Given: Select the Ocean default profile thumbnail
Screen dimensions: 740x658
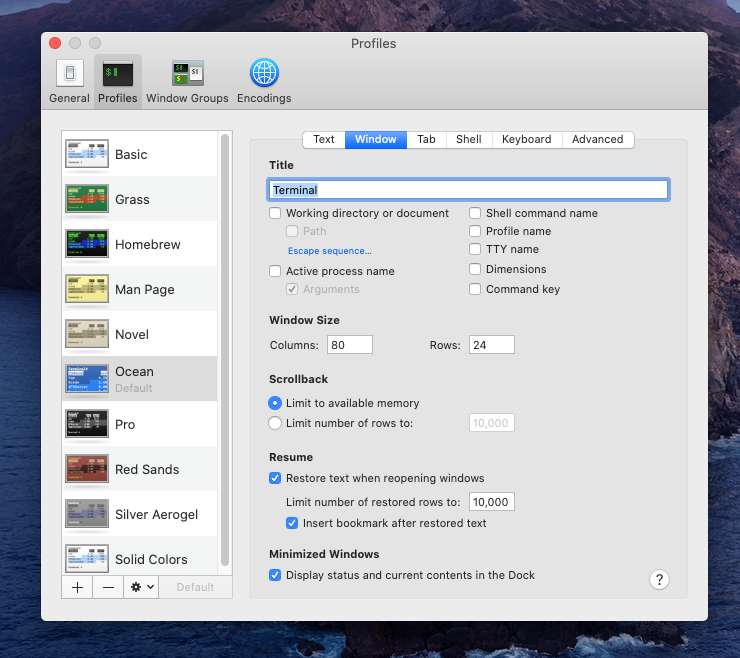Looking at the screenshot, I should pyautogui.click(x=87, y=379).
